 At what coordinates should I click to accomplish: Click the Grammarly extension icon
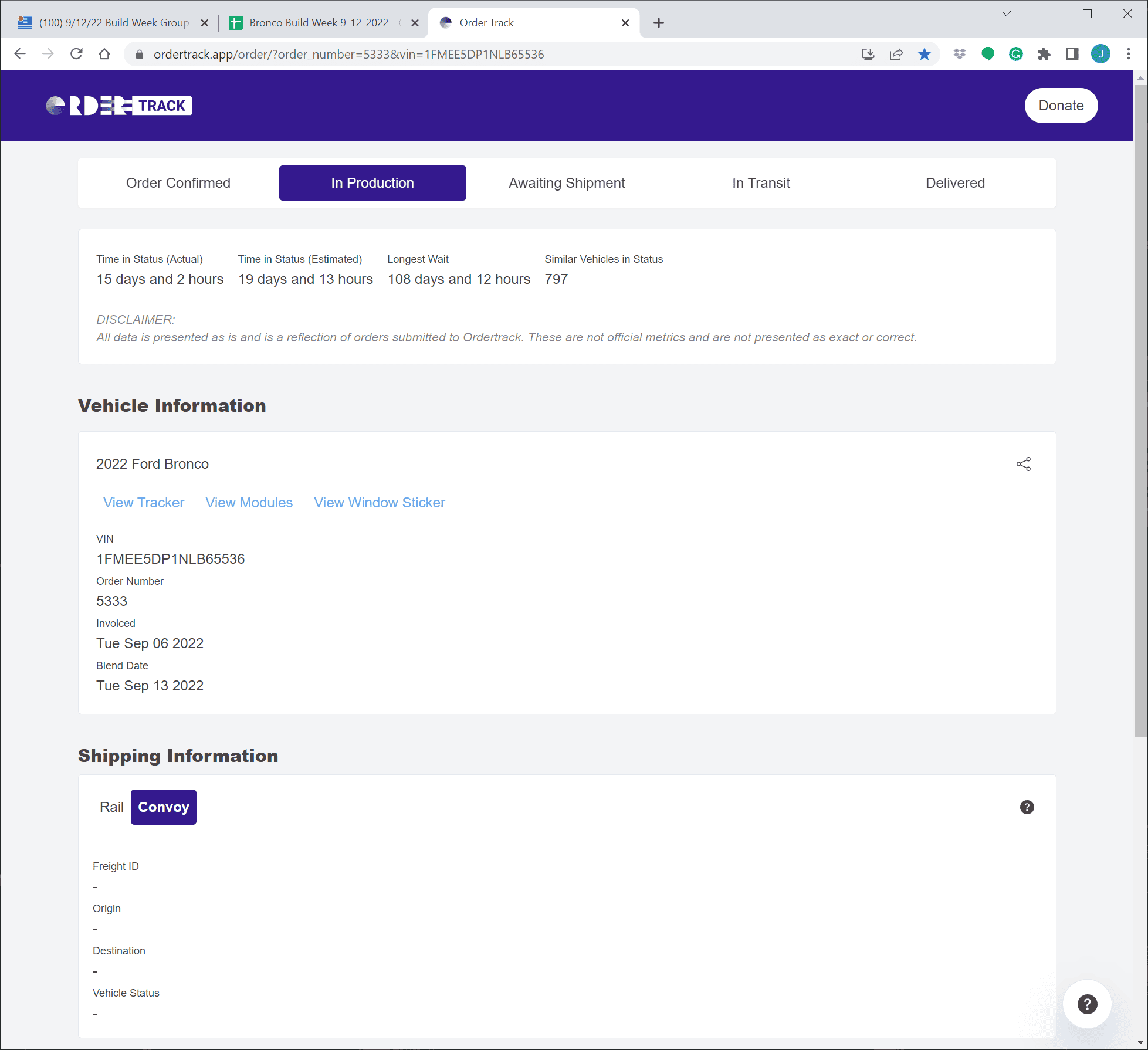click(x=1015, y=55)
